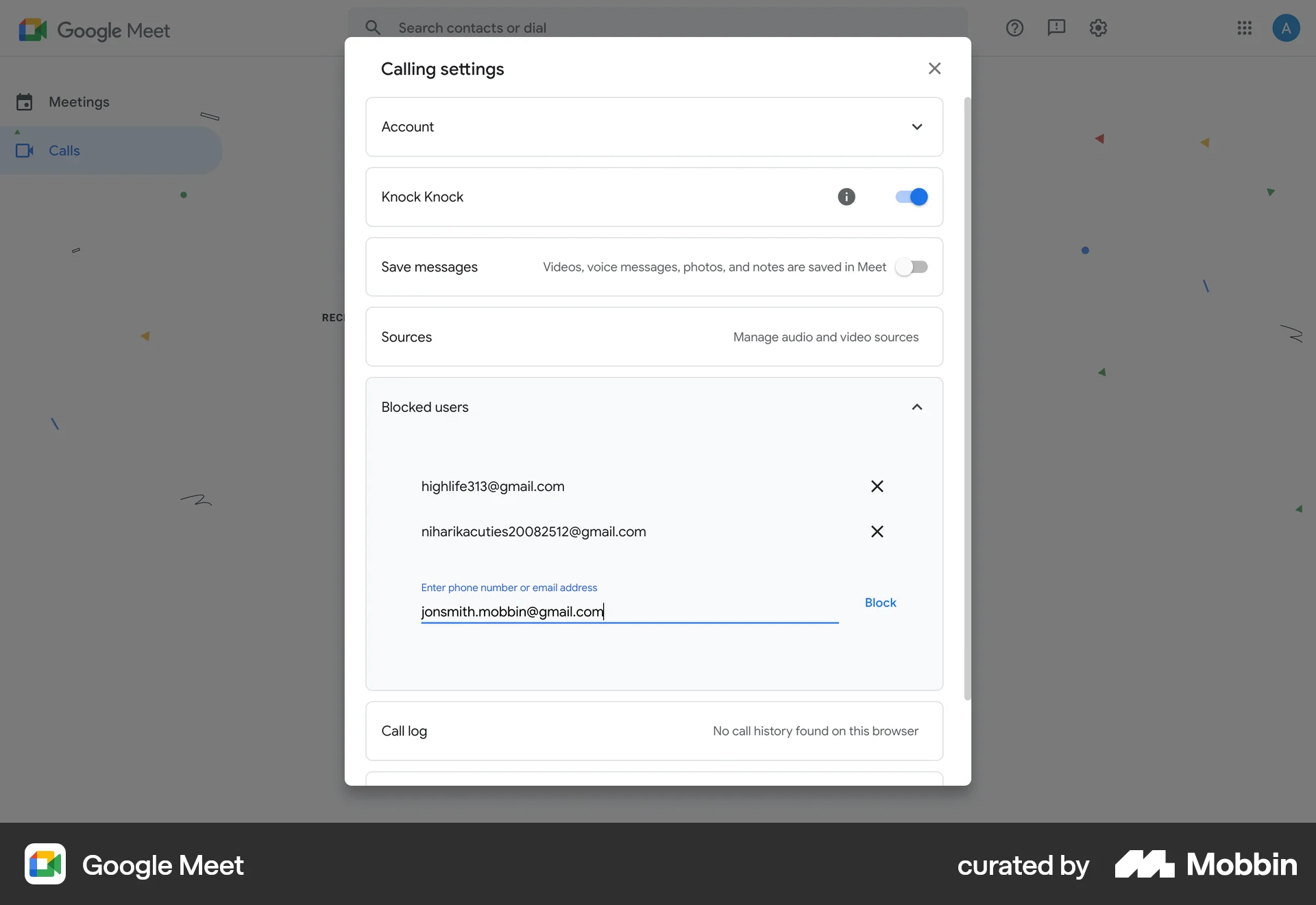Viewport: 1316px width, 905px height.
Task: Enable the Save messages toggle
Action: (x=912, y=267)
